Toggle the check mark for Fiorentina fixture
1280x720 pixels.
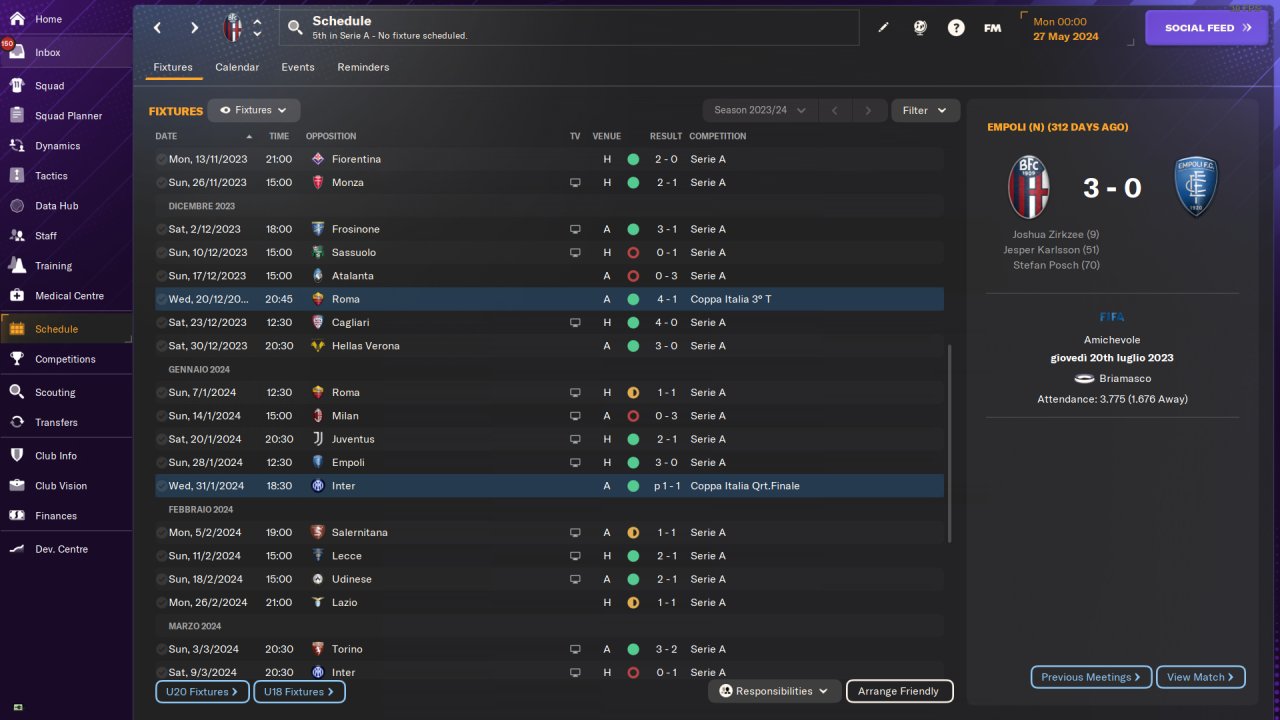point(161,159)
